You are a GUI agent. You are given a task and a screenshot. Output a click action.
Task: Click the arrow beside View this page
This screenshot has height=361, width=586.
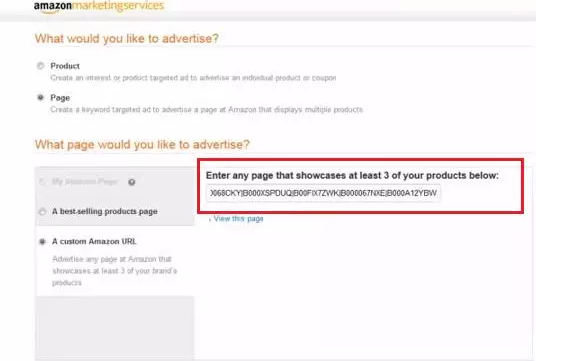coord(210,219)
